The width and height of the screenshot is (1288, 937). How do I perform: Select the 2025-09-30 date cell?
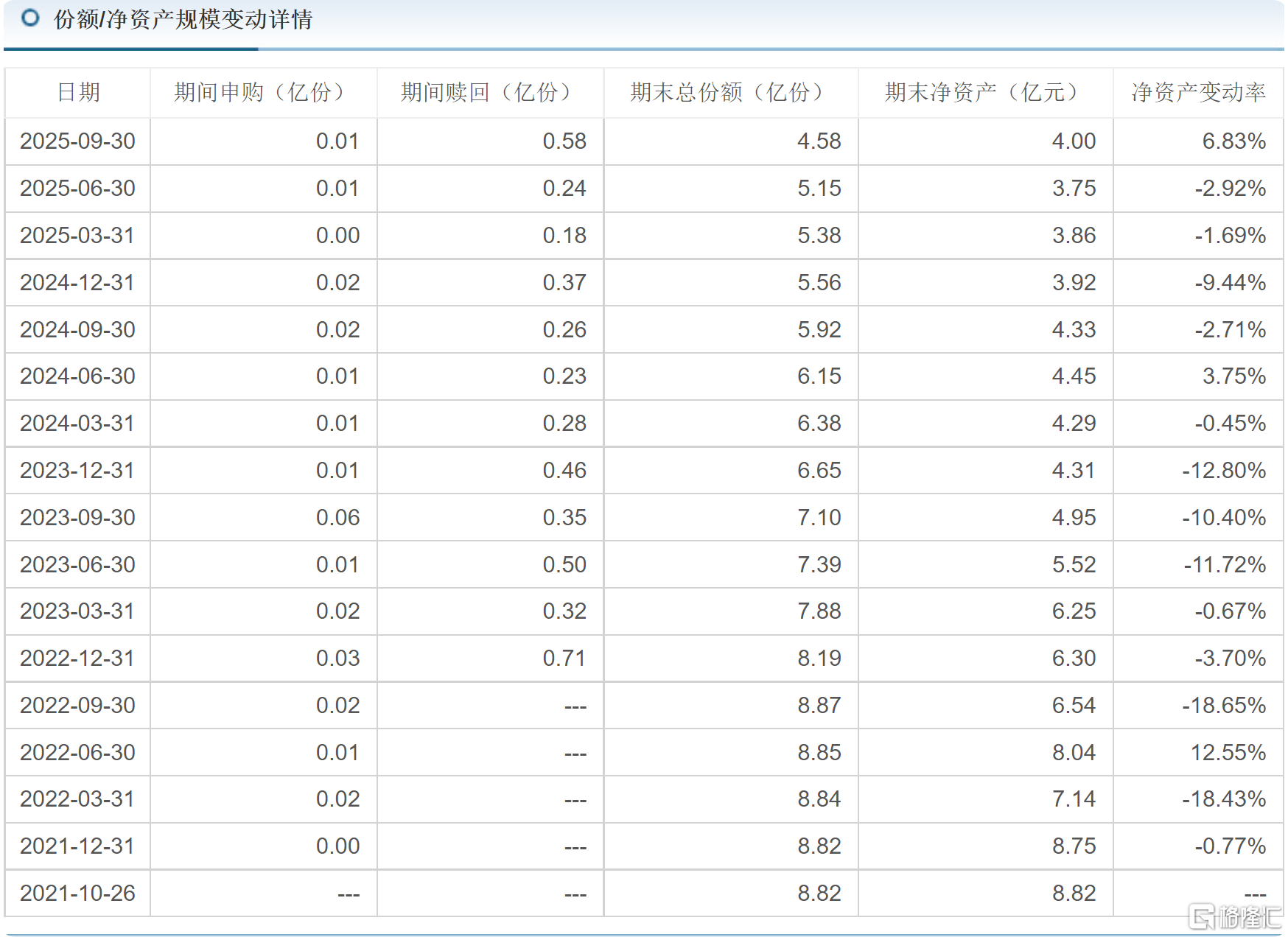78,141
